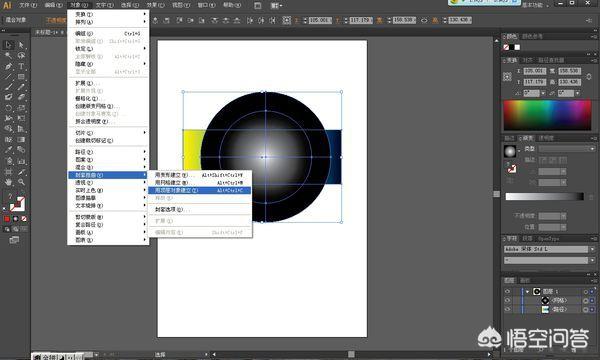Image resolution: width=600 pixels, height=360 pixels.
Task: Collapse the 图层 1 layer disclosure triangle
Action: click(x=527, y=292)
